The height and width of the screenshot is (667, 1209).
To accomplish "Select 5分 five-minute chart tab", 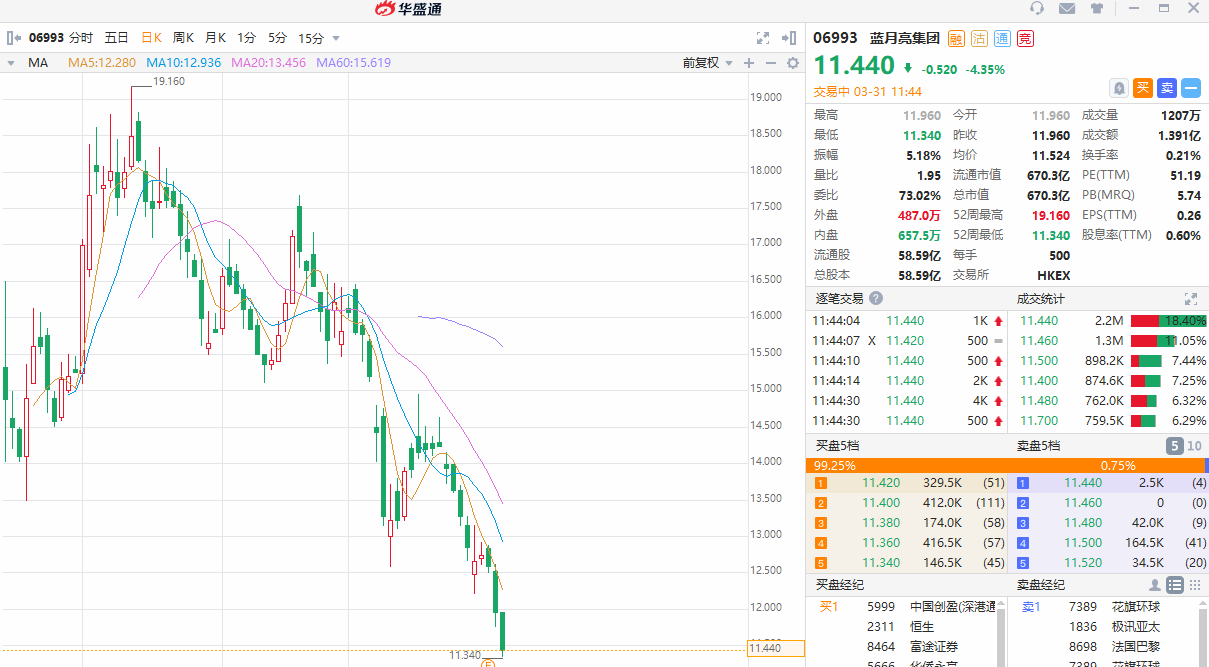I will 277,38.
